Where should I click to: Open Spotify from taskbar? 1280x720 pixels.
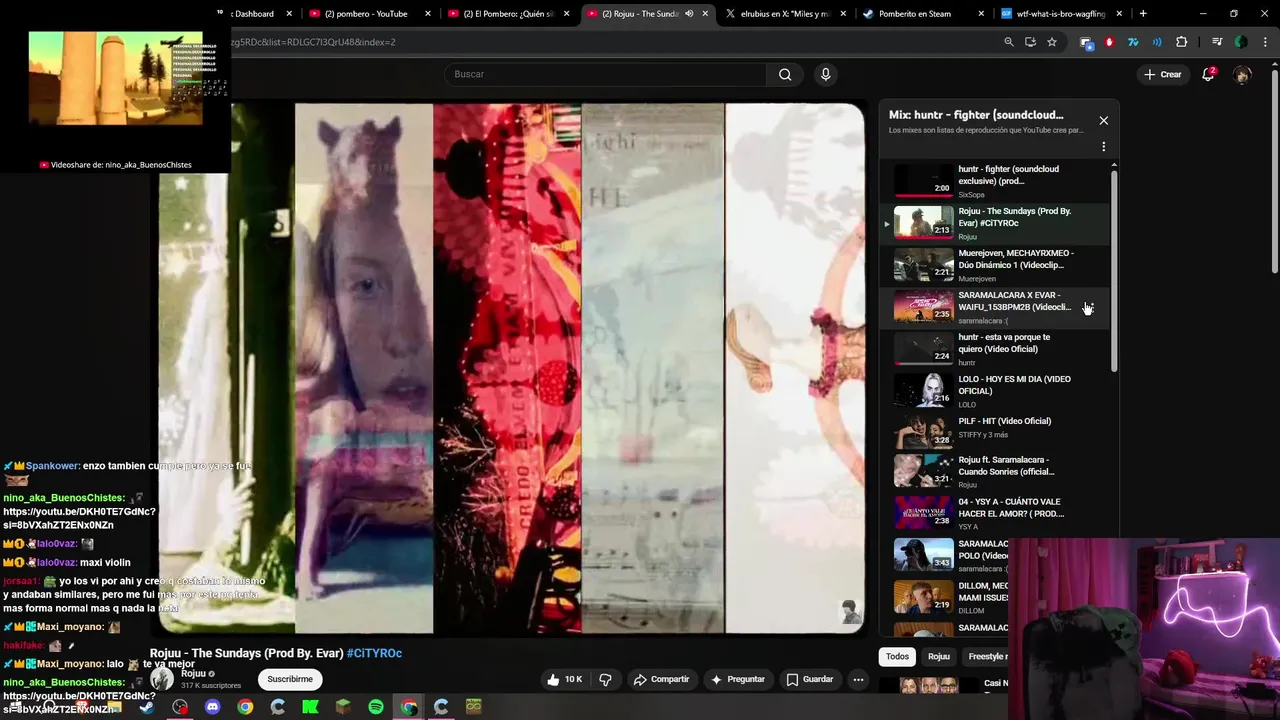376,707
